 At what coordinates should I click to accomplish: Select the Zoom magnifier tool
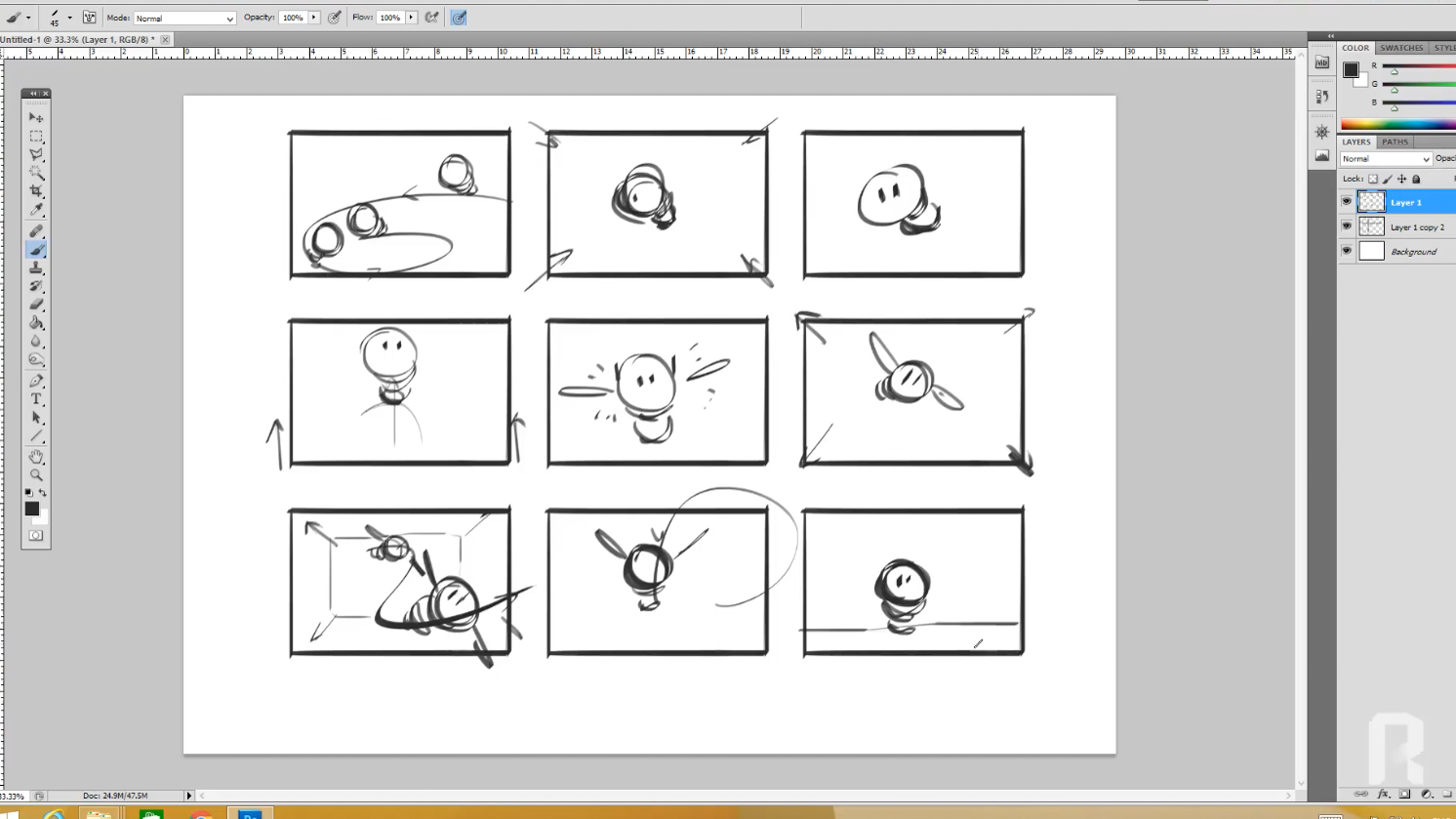36,475
